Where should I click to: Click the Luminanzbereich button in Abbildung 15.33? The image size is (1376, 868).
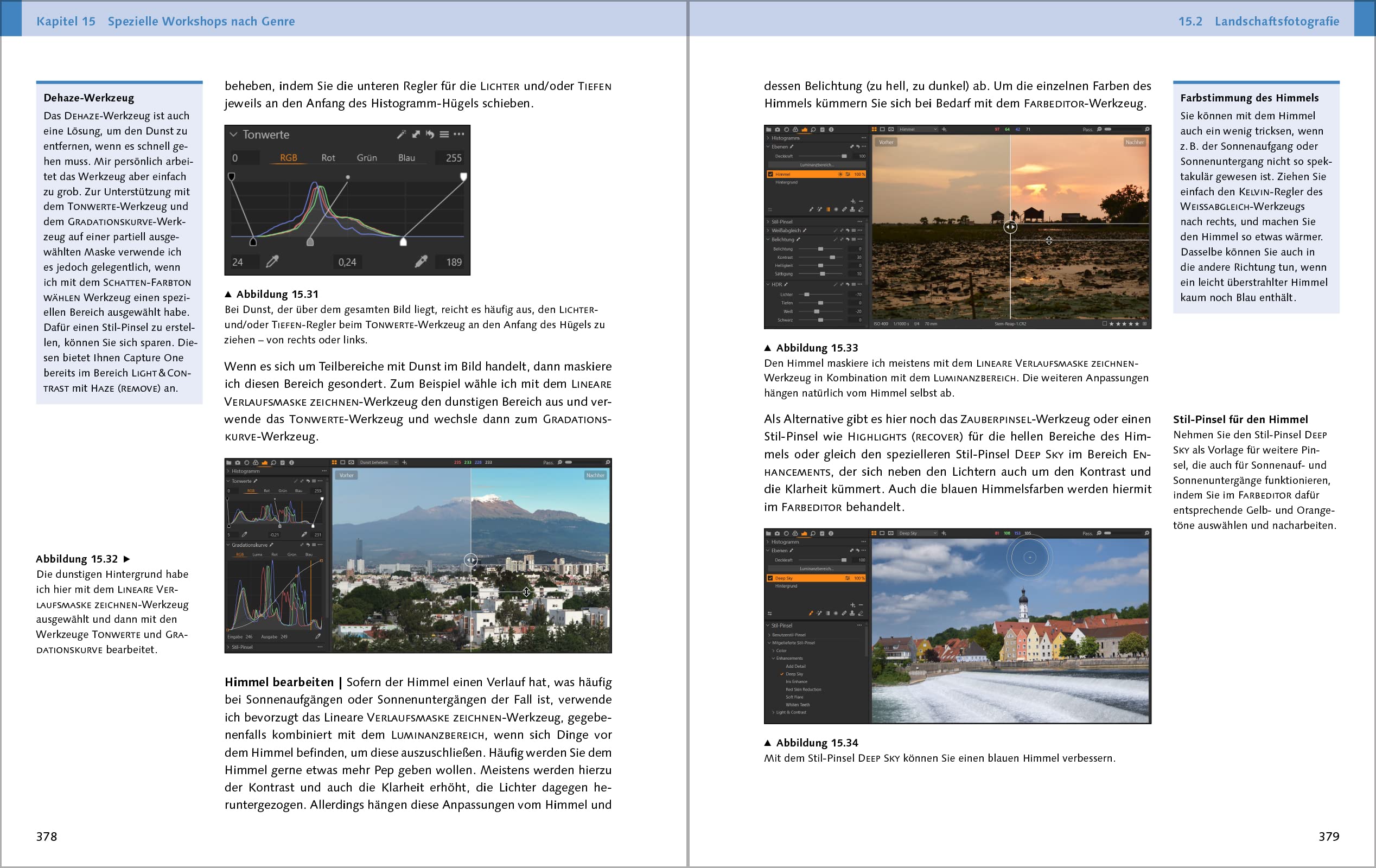click(x=817, y=165)
